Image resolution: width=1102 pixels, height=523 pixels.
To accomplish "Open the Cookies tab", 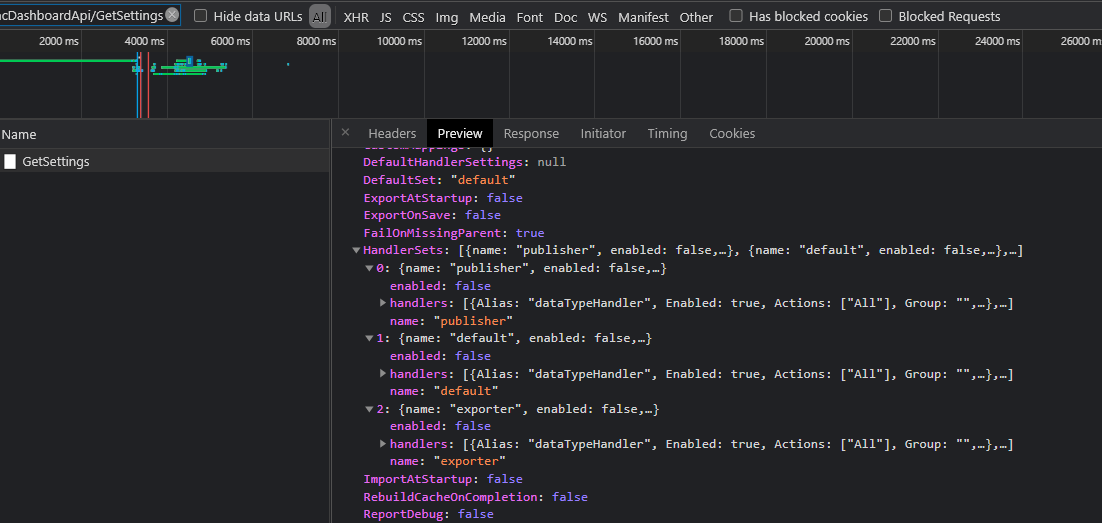I will (x=732, y=134).
